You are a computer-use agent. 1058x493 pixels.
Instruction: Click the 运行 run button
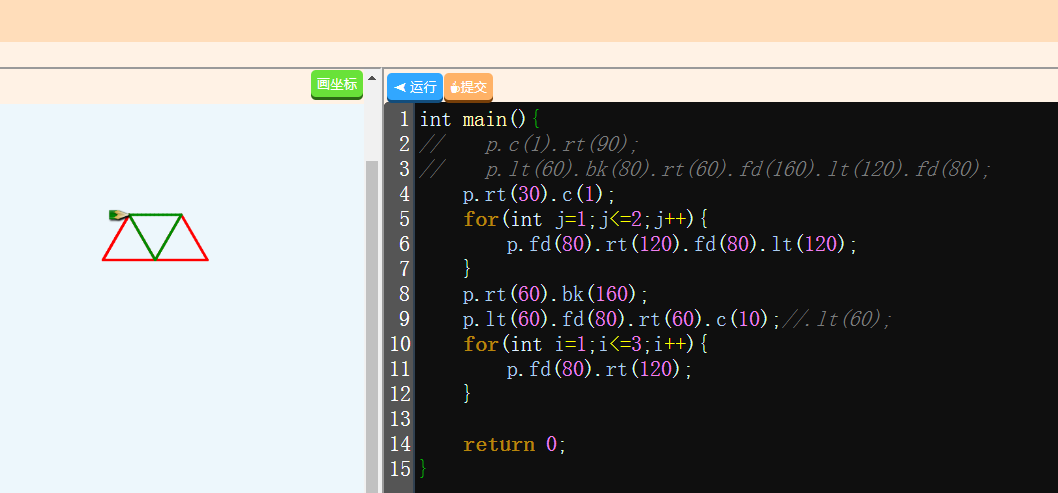[x=414, y=87]
